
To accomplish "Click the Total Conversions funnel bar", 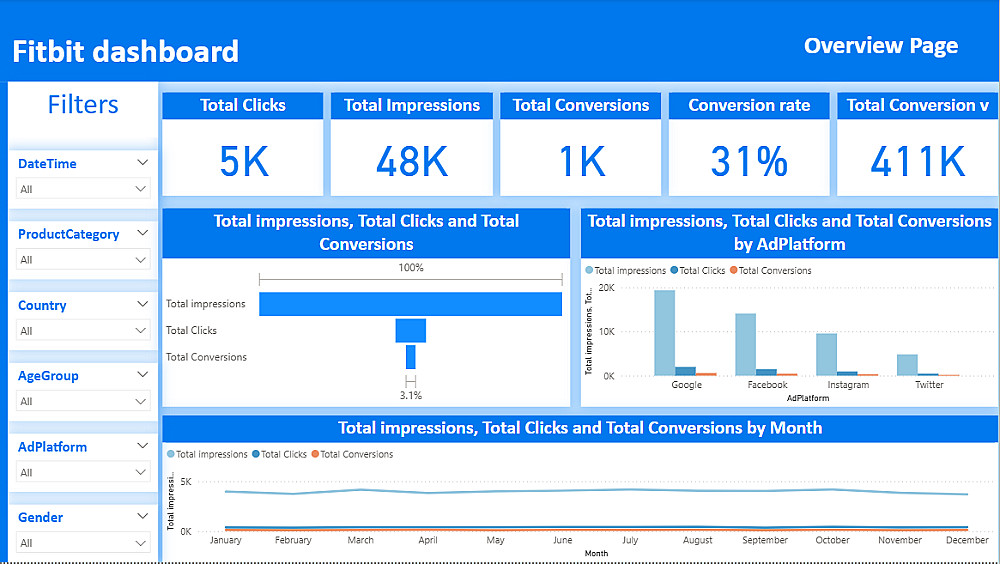I will [410, 357].
